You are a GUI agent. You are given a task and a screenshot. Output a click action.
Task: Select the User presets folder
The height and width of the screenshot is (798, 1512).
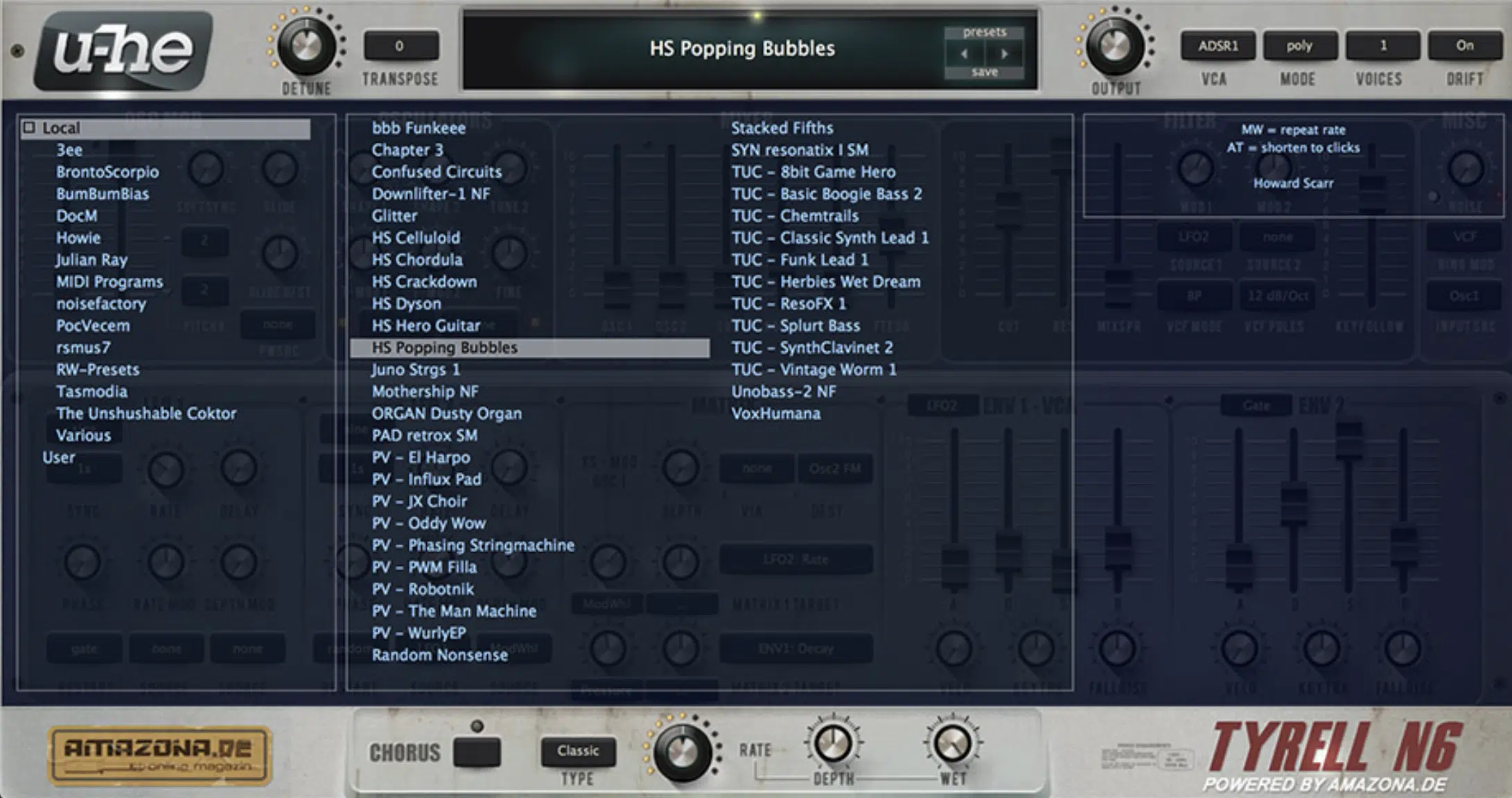pos(58,457)
